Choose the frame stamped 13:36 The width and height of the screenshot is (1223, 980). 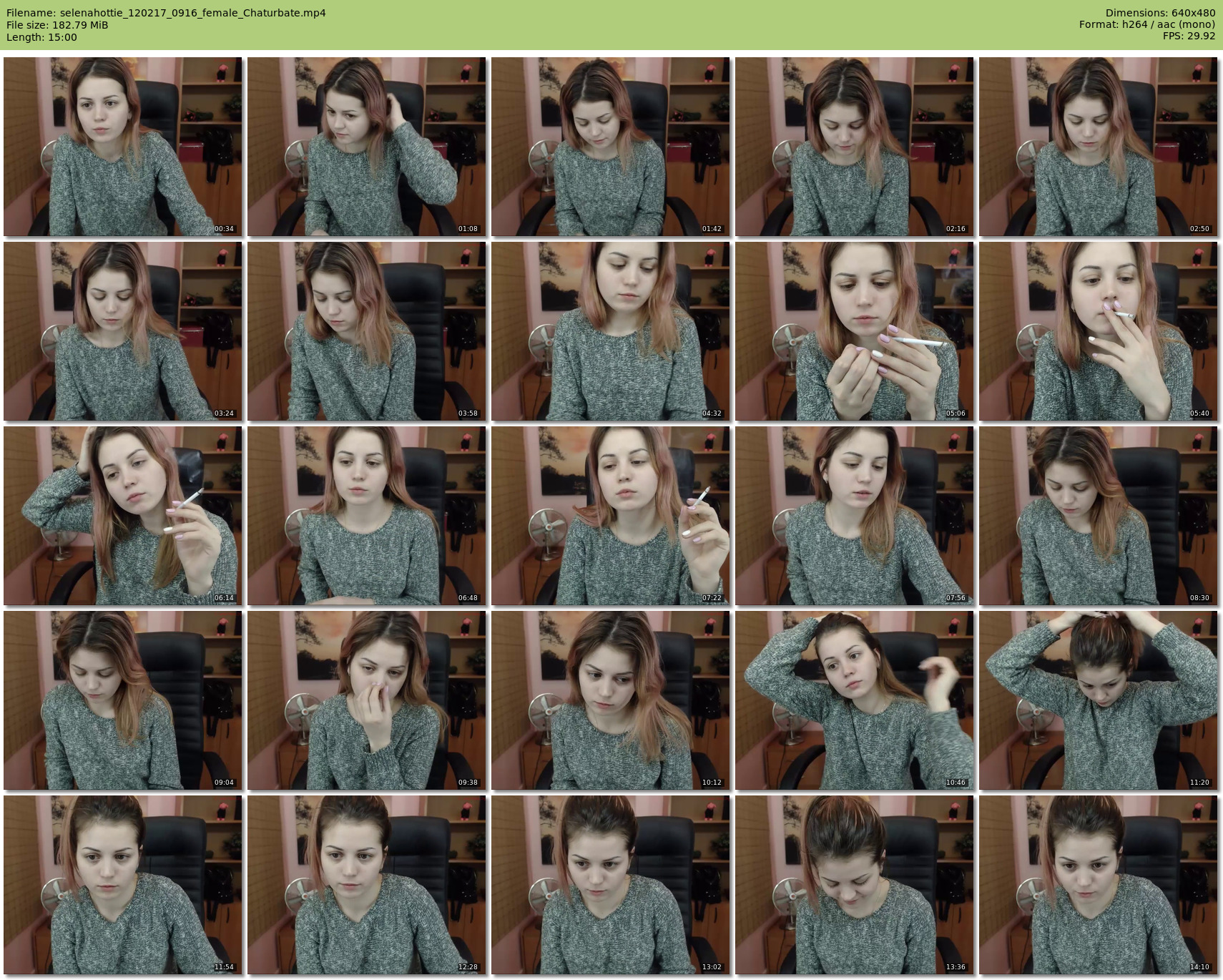coord(855,885)
